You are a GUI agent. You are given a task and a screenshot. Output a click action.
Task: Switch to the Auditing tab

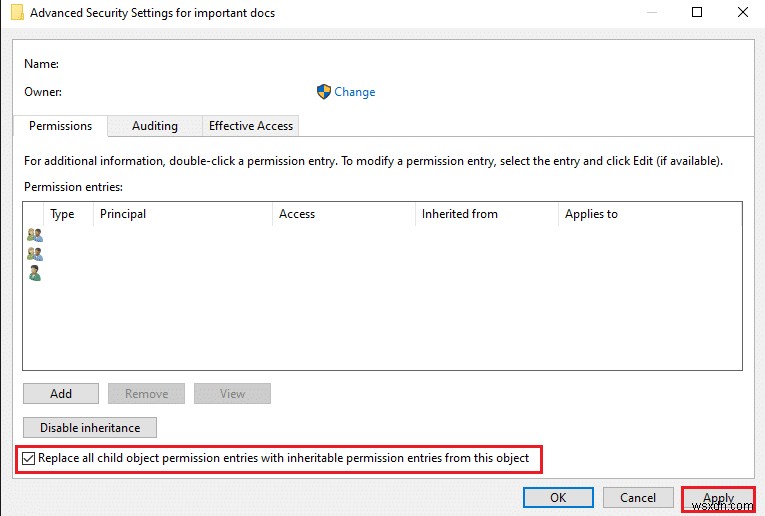pyautogui.click(x=155, y=126)
